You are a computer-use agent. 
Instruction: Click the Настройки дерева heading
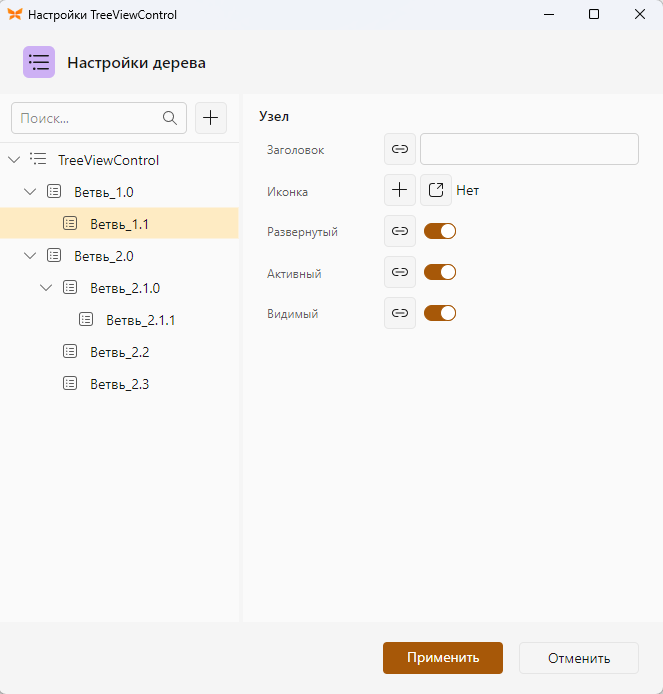tap(136, 62)
